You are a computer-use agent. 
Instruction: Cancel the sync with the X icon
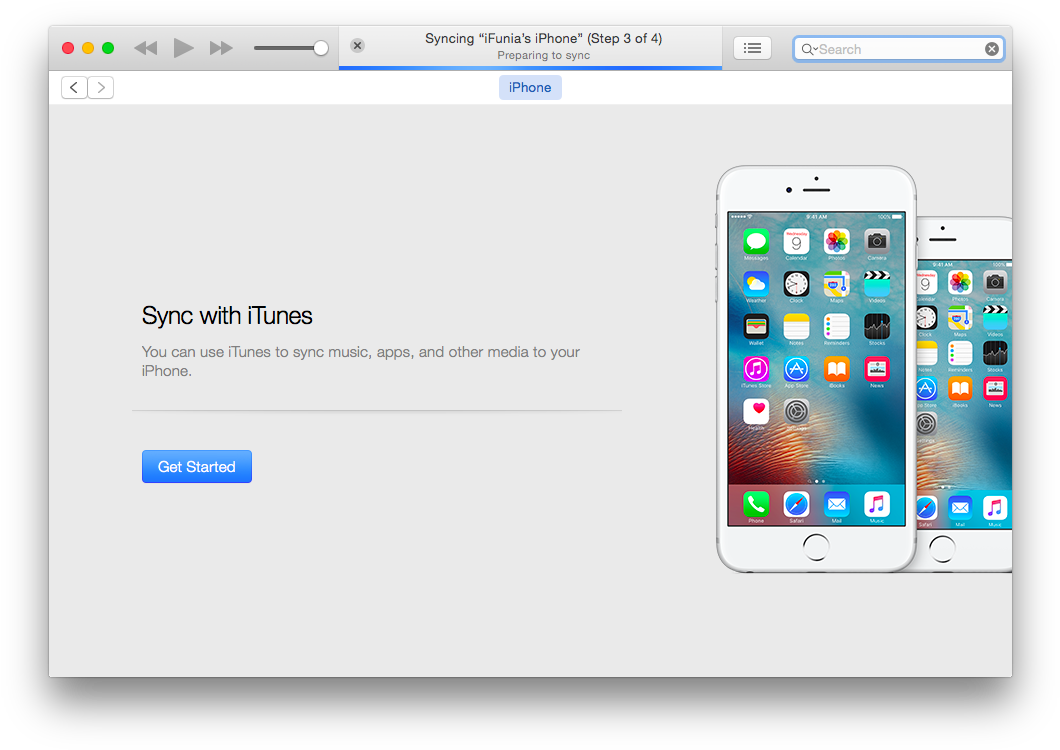click(358, 45)
